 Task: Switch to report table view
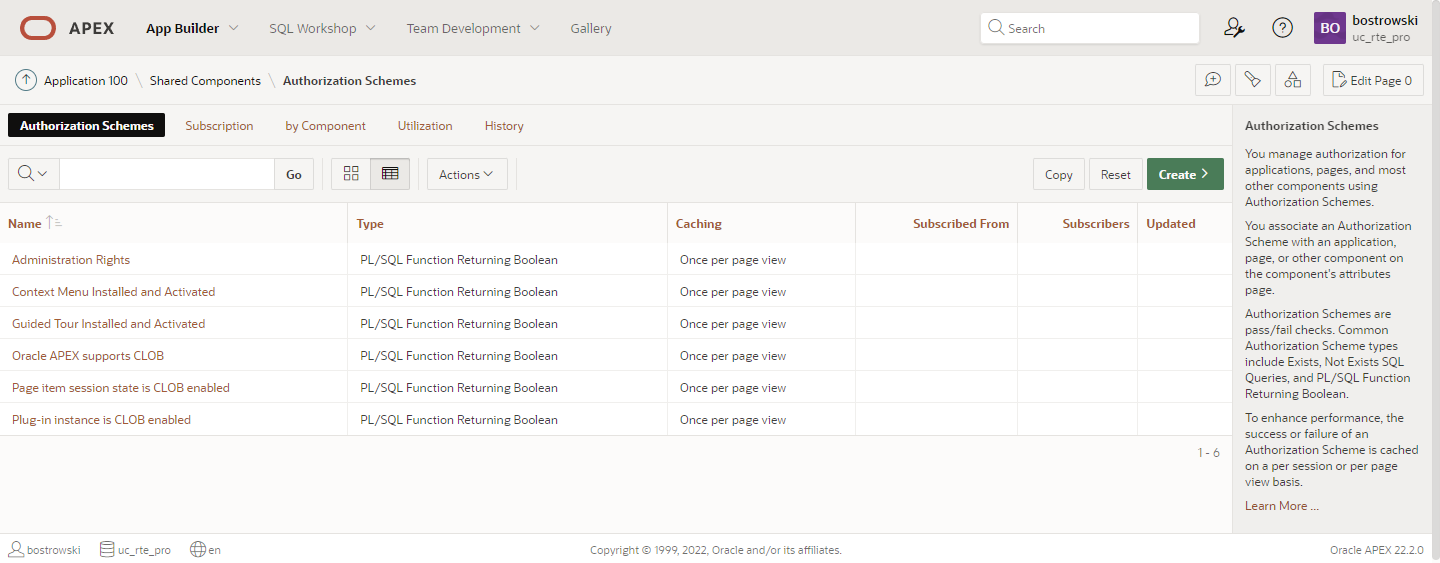(x=390, y=174)
